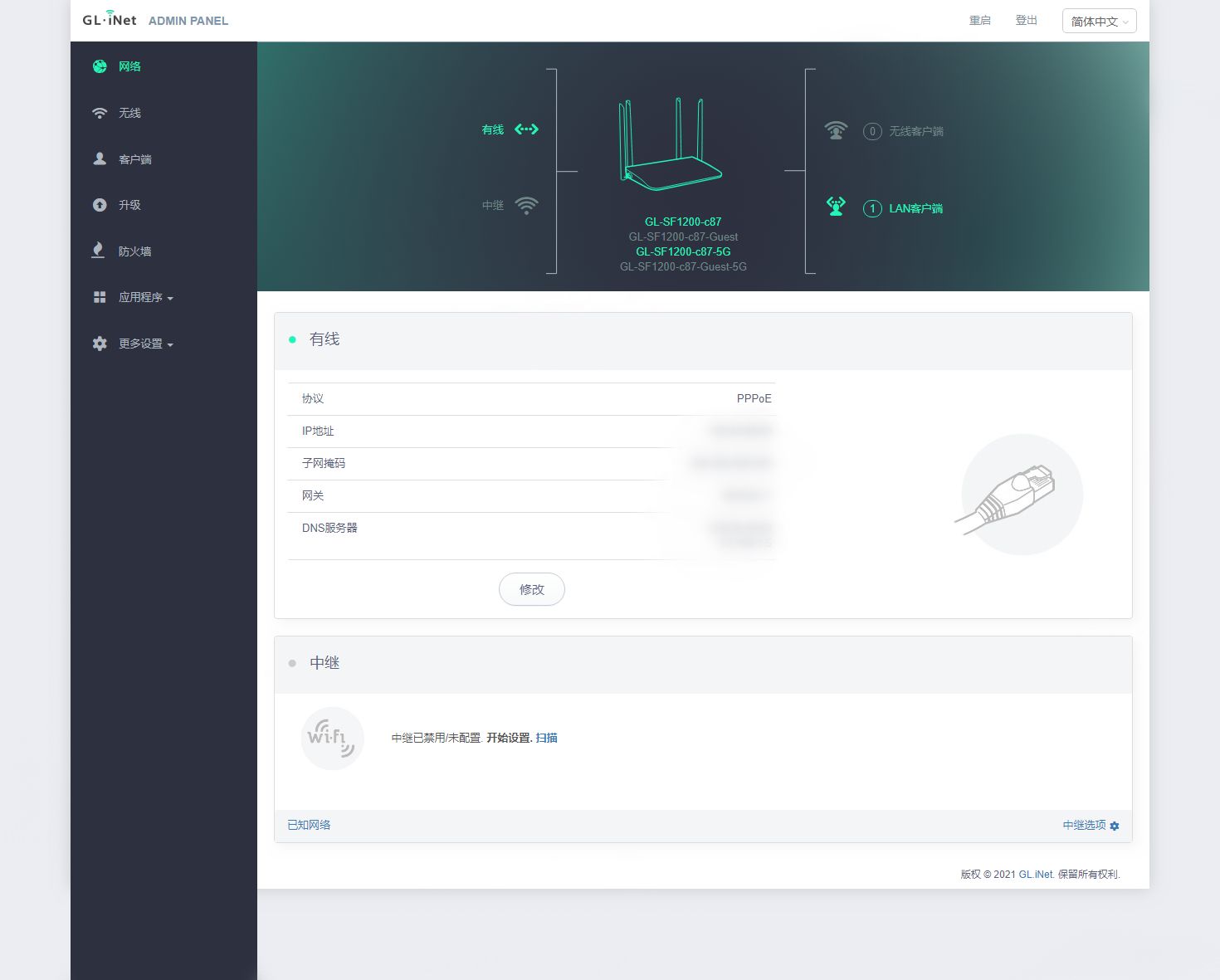The image size is (1220, 980).
Task: Click the gear icon beside 更多设置
Action: 100,344
